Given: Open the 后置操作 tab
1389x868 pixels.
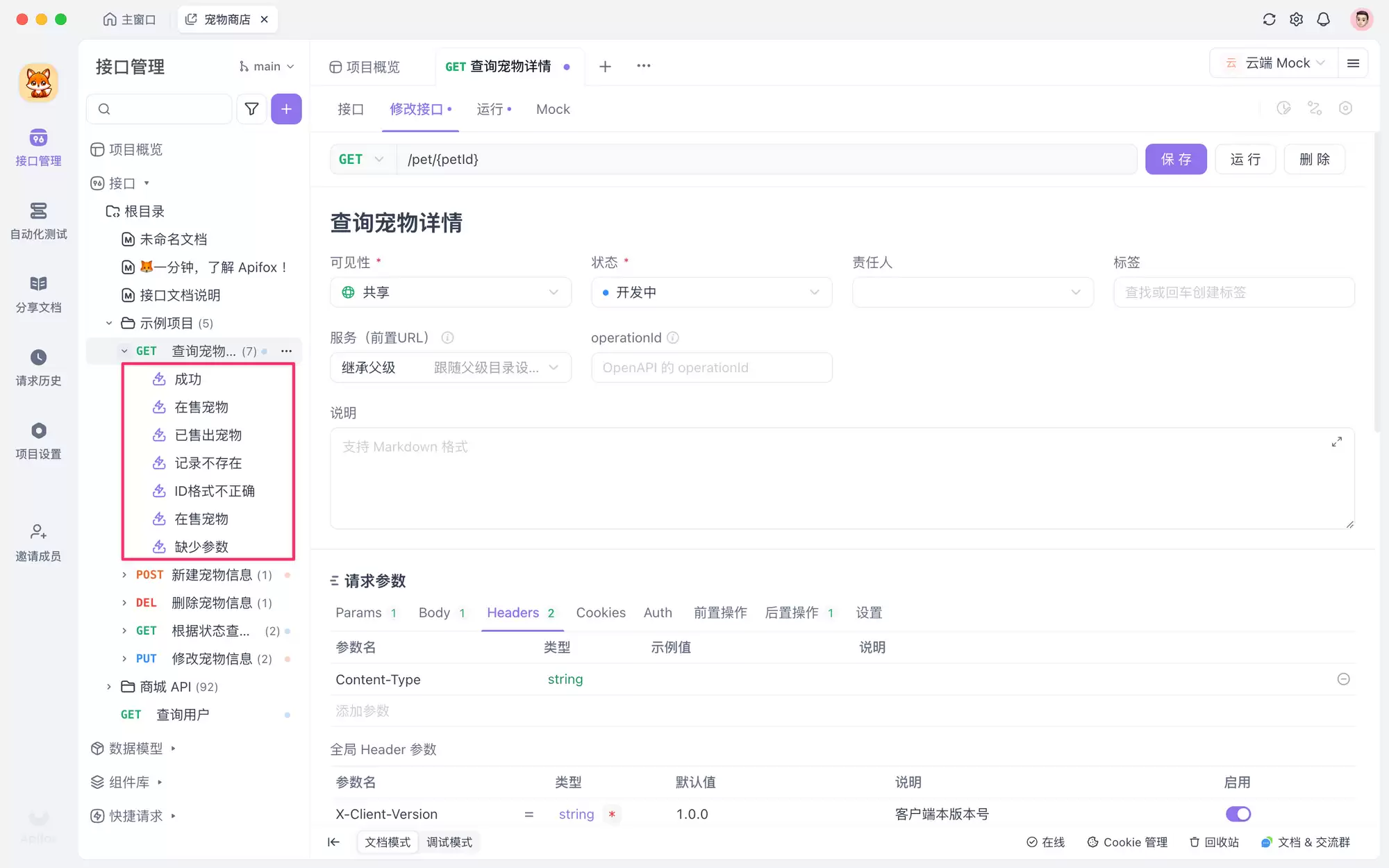Looking at the screenshot, I should coord(799,612).
